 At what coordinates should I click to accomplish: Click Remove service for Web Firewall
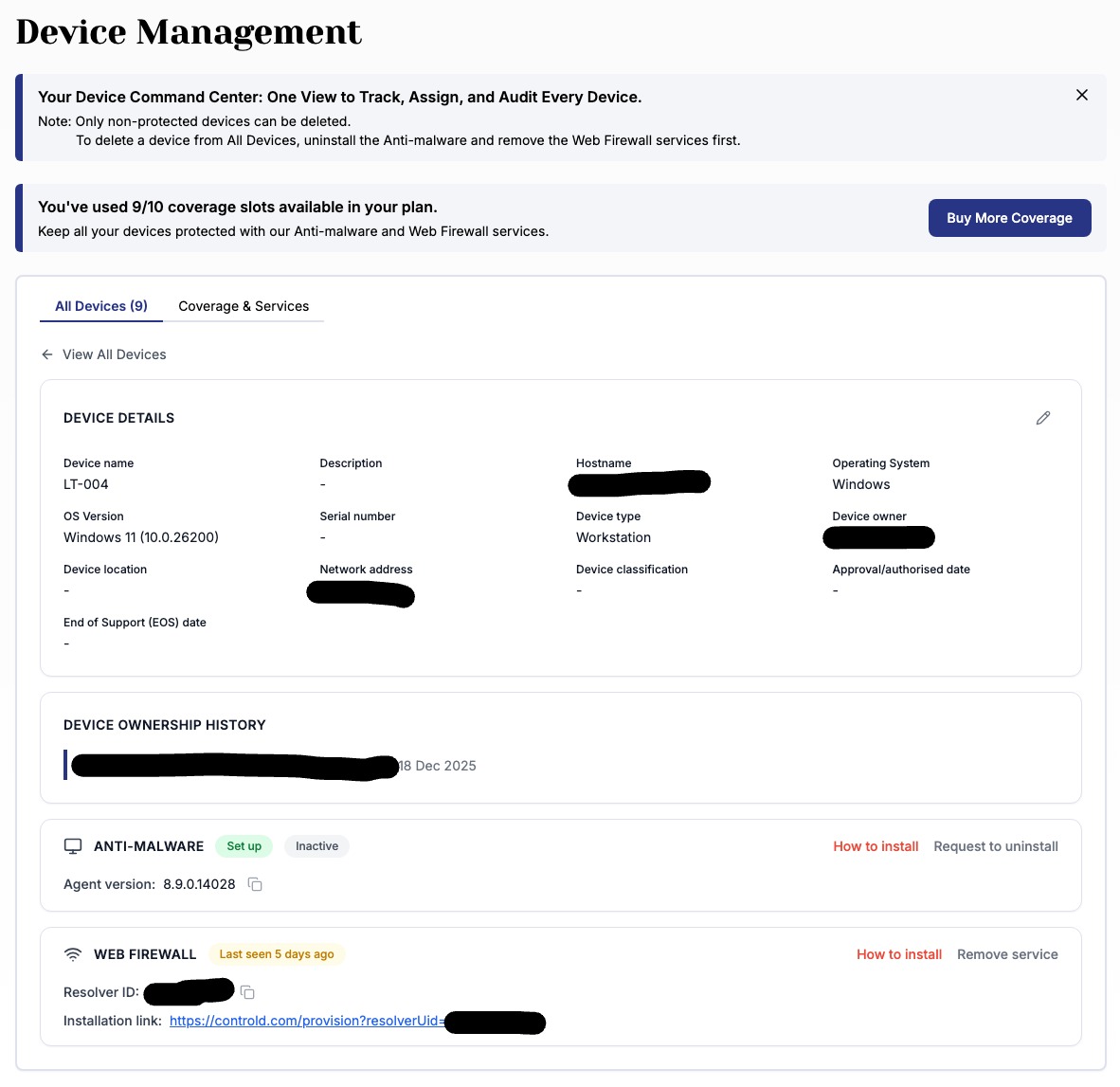click(x=1007, y=954)
